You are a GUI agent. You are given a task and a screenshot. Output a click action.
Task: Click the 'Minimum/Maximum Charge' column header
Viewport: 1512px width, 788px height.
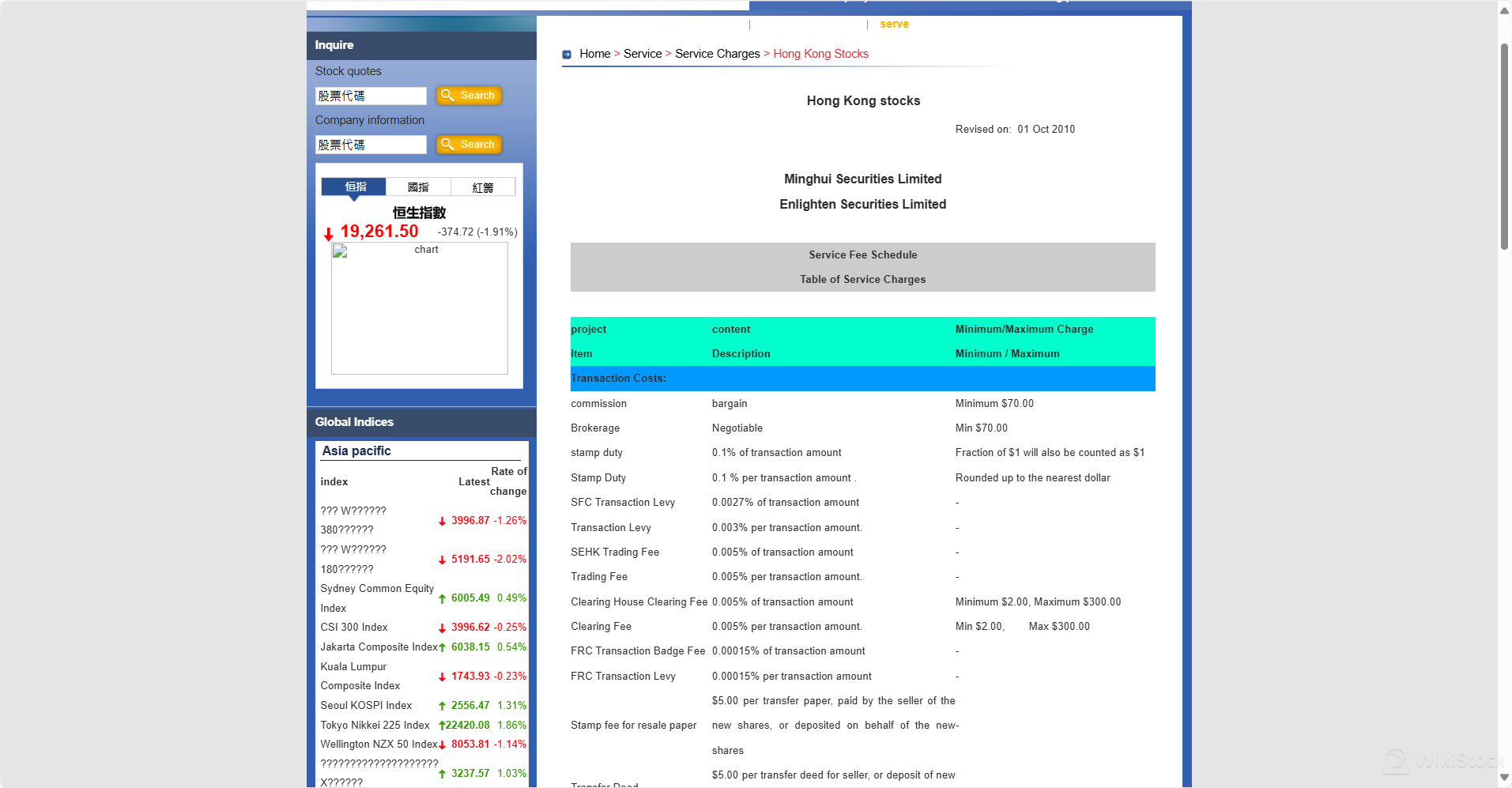pos(1024,330)
